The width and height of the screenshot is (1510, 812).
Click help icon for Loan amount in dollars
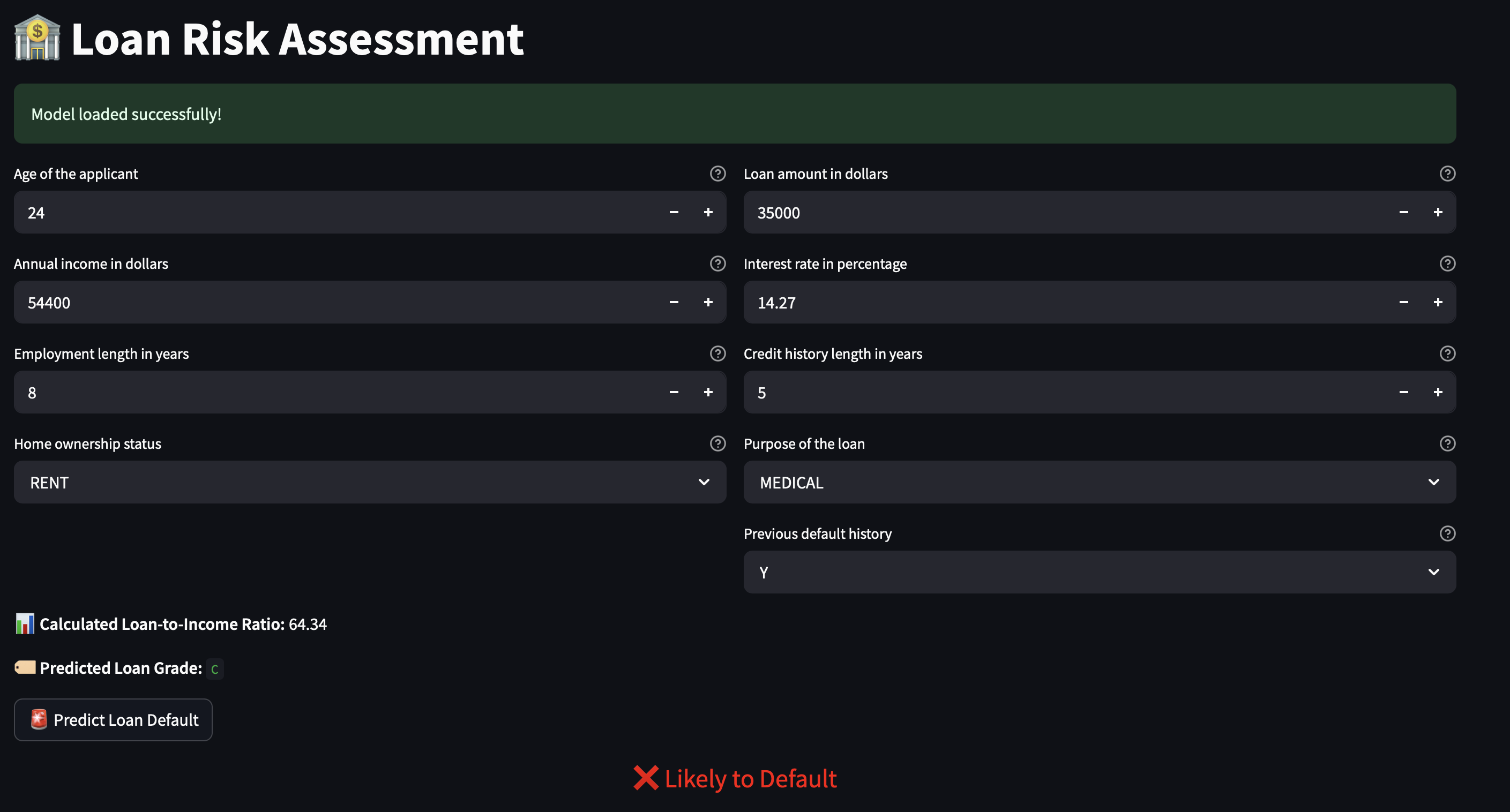click(1447, 174)
